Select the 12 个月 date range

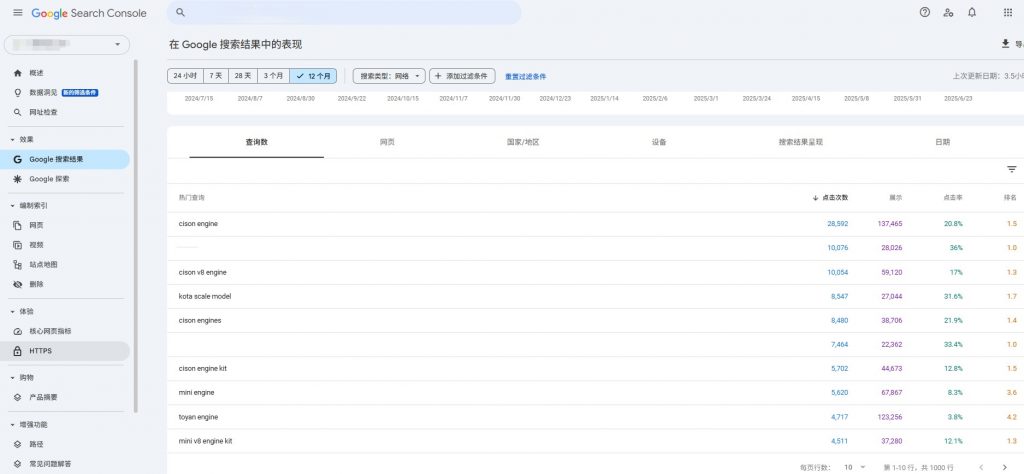pyautogui.click(x=313, y=76)
